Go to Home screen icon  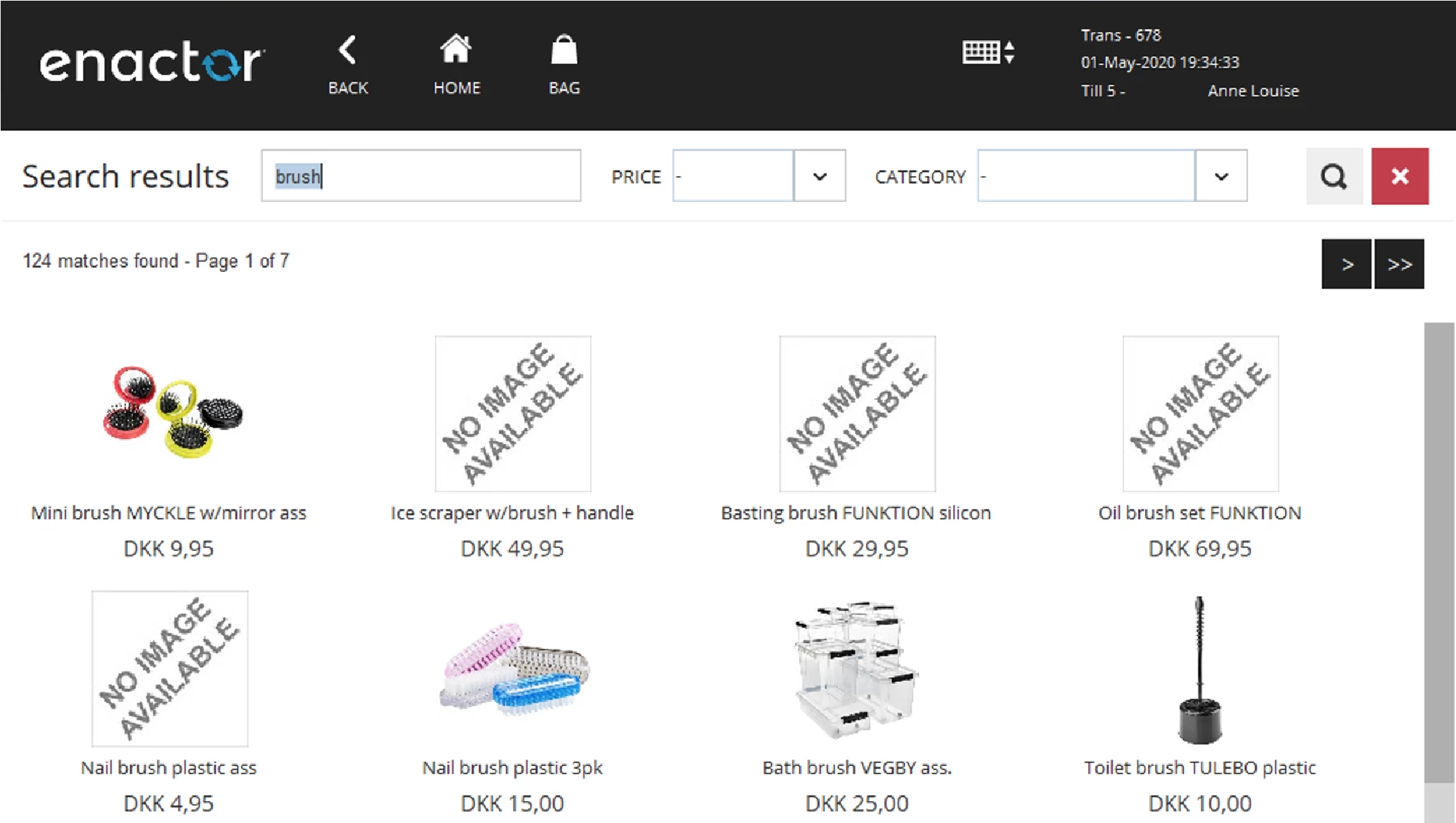tap(456, 51)
